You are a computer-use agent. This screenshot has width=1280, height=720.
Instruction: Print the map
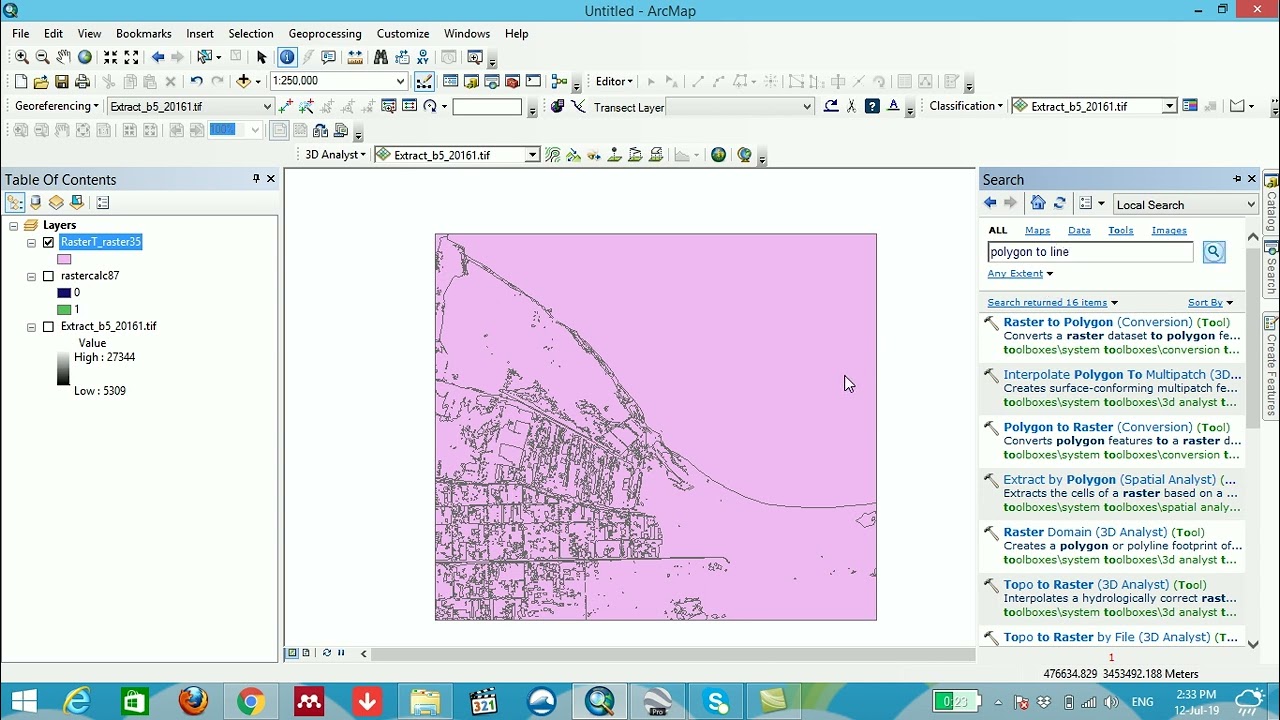point(83,81)
